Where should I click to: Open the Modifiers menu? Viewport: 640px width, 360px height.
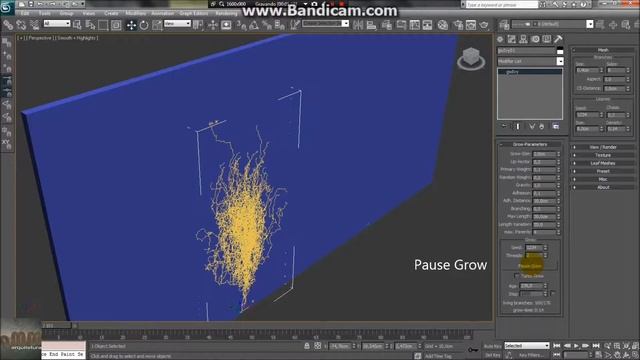click(135, 13)
